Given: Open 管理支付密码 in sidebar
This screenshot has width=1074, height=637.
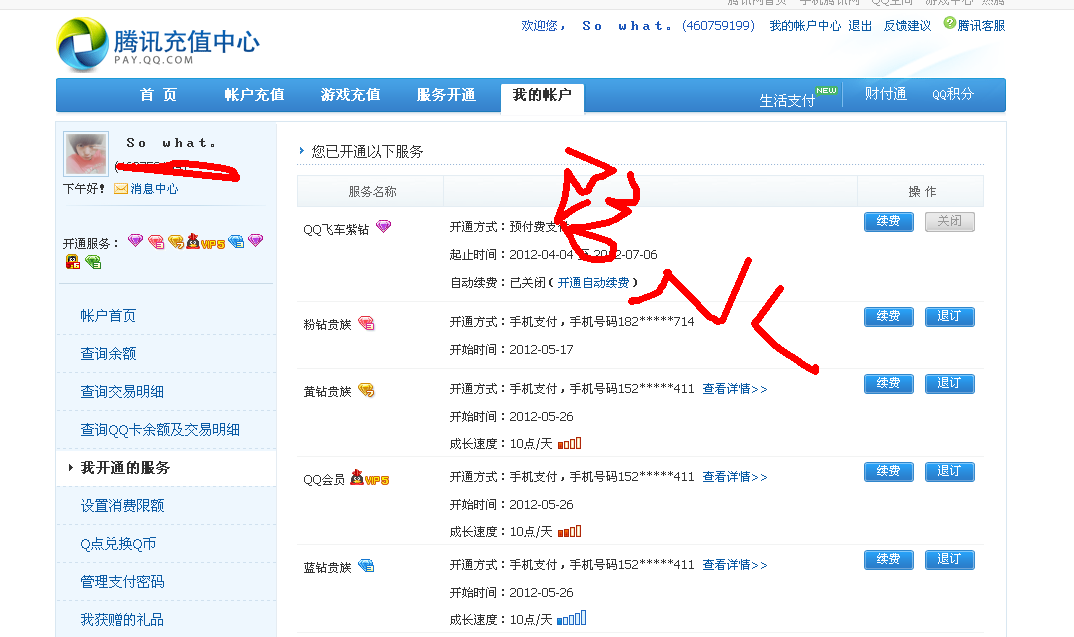Looking at the screenshot, I should (x=123, y=582).
